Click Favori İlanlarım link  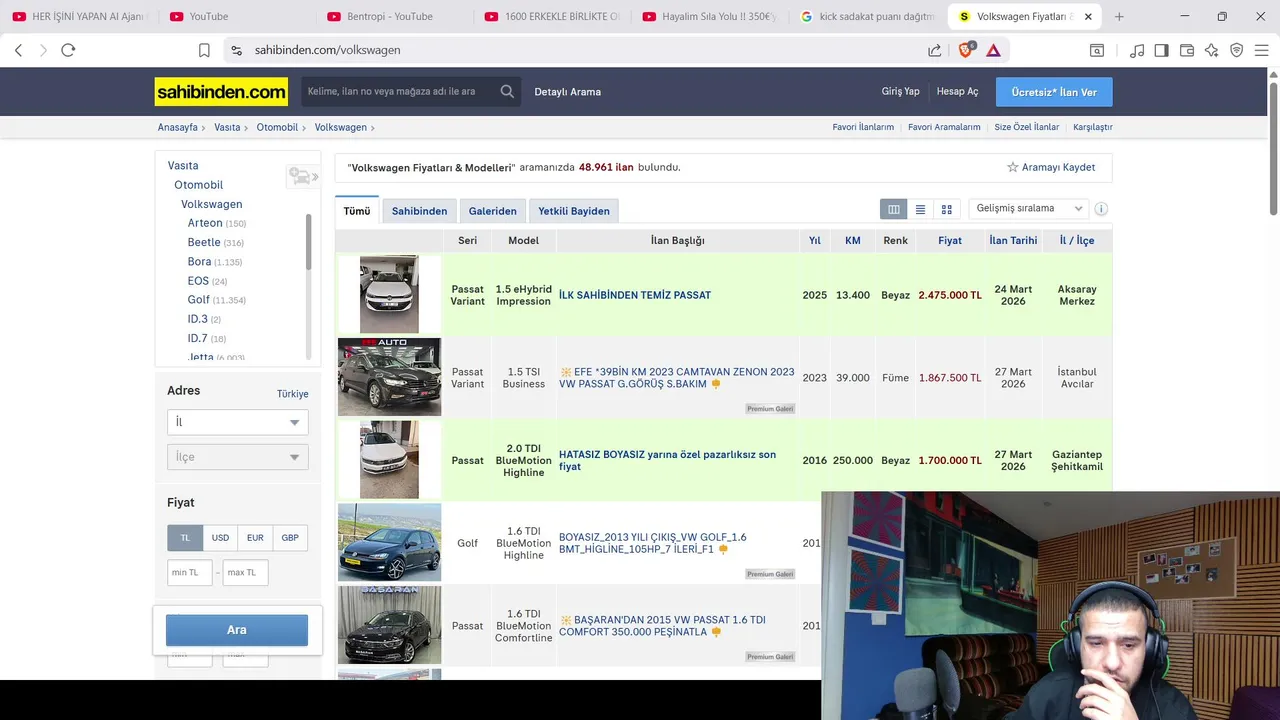click(863, 127)
